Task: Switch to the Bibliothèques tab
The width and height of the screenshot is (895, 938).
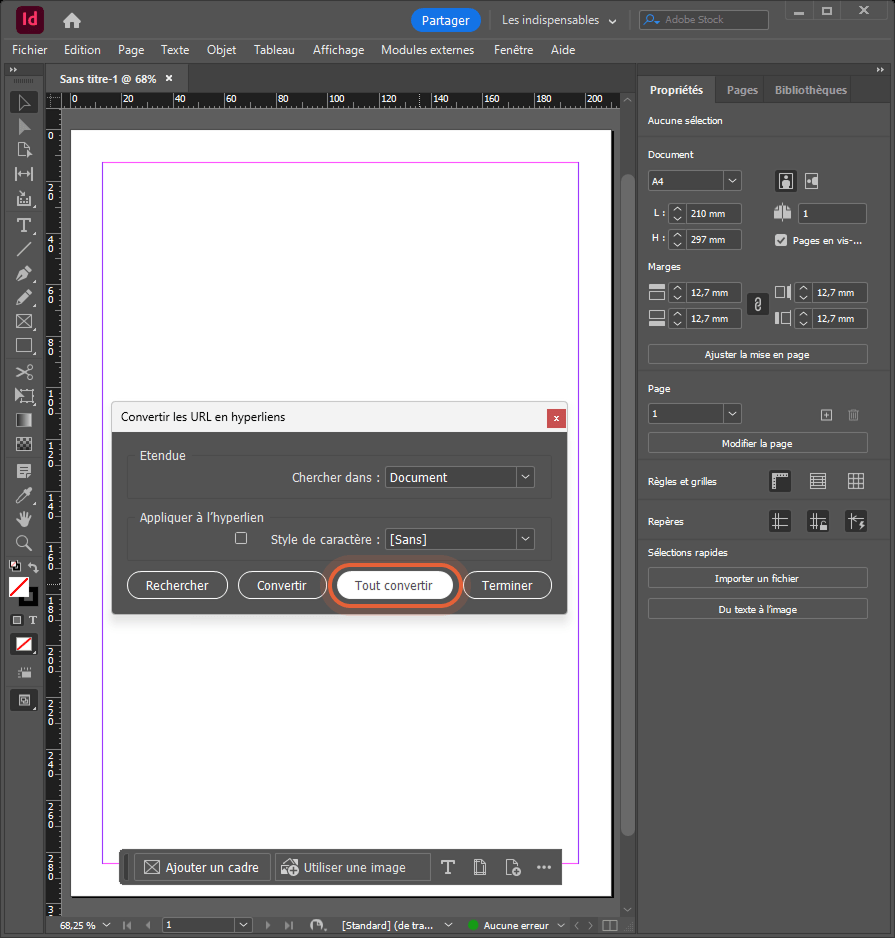Action: pos(811,90)
